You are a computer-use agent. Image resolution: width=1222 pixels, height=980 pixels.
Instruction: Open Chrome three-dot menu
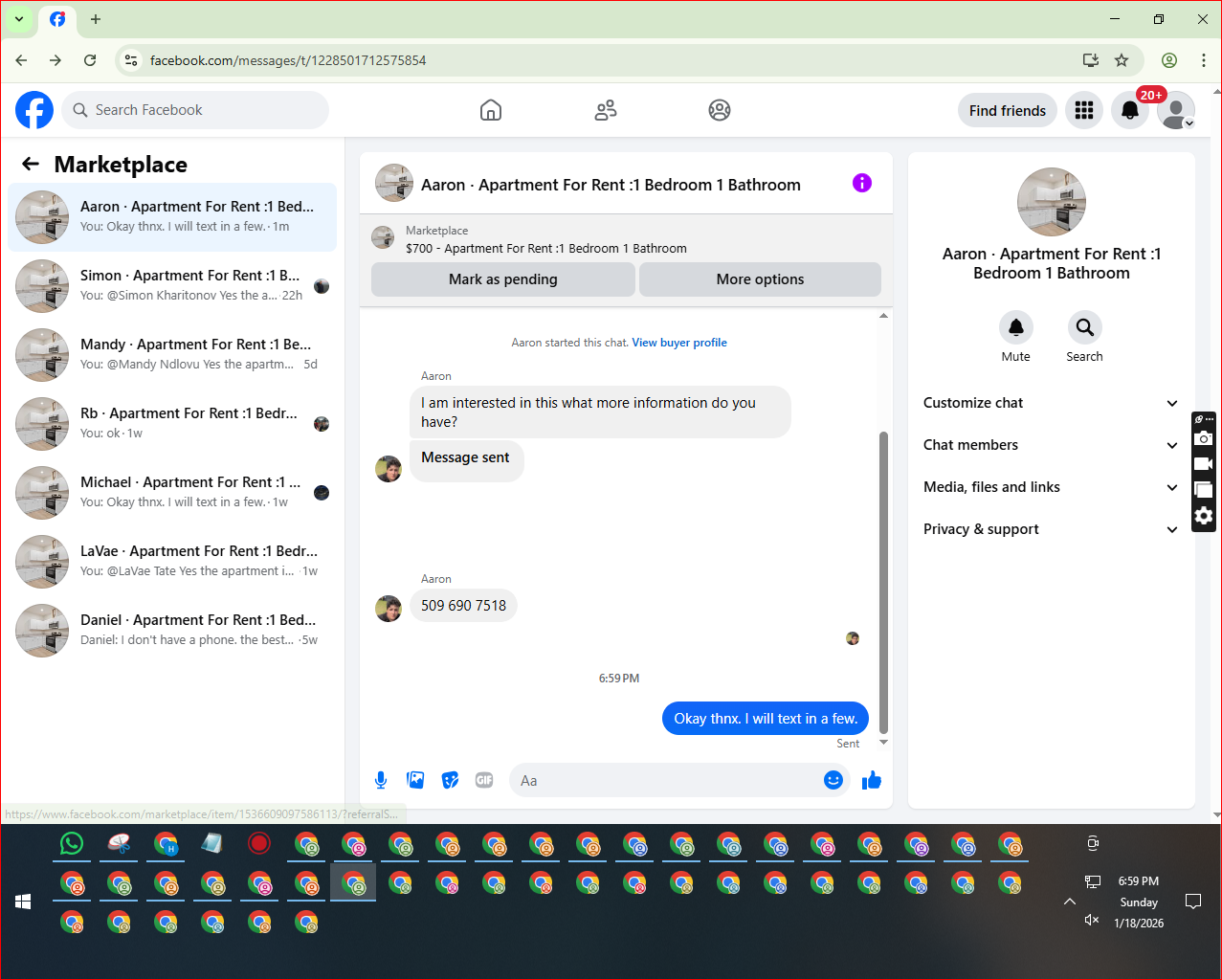point(1203,60)
